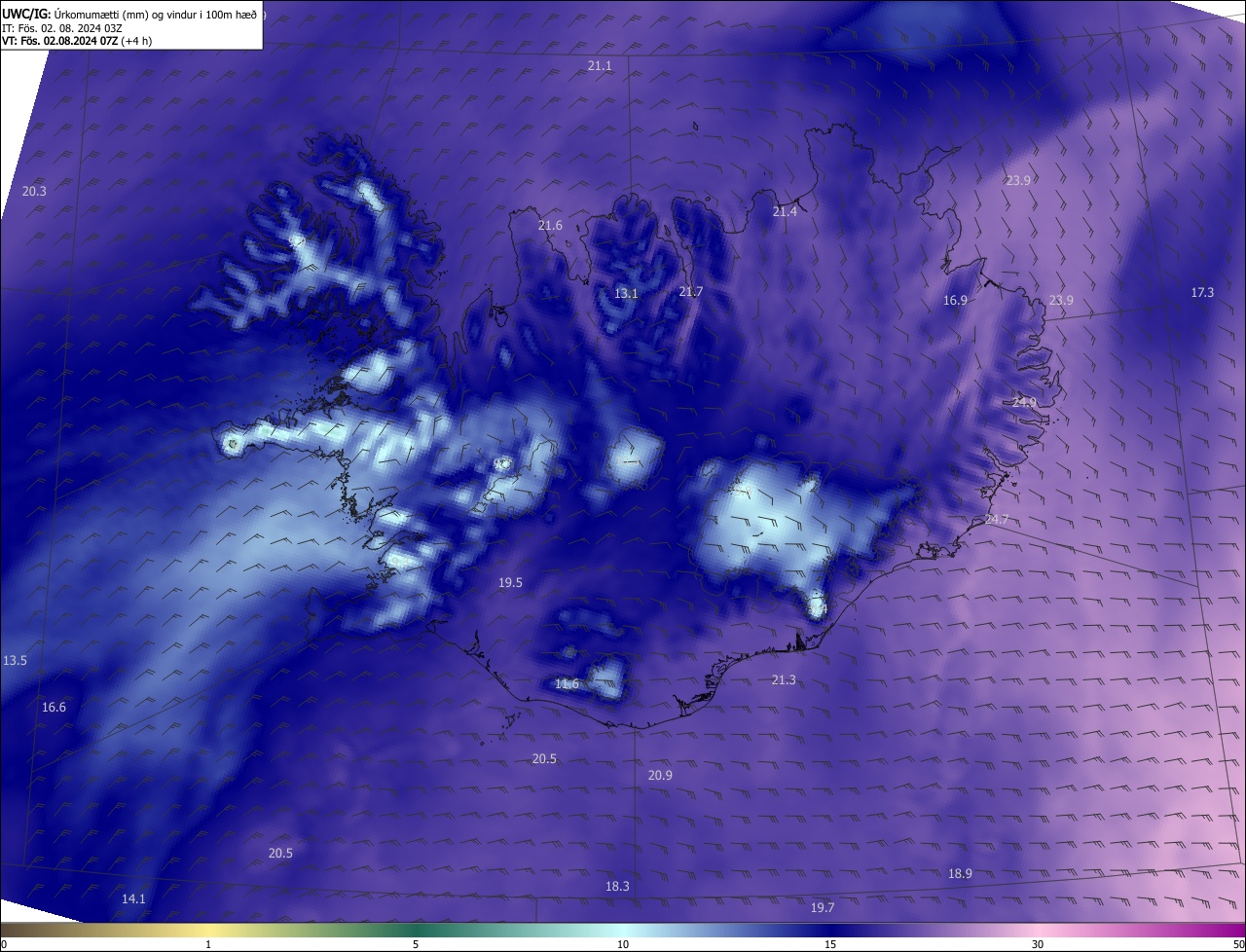Select the 20.3 value label
1246x952 pixels.
coord(34,192)
